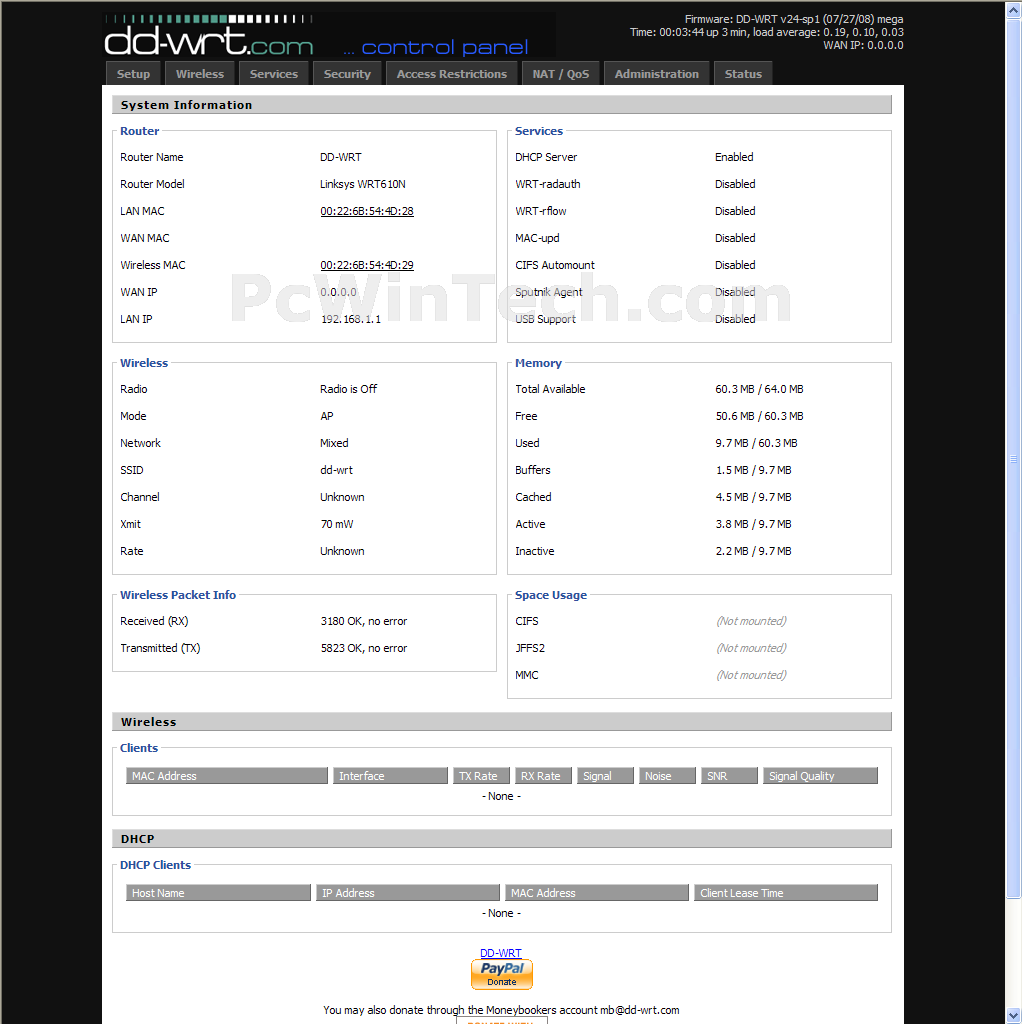Click the Radio is Off status text
The width and height of the screenshot is (1022, 1024).
tap(349, 389)
